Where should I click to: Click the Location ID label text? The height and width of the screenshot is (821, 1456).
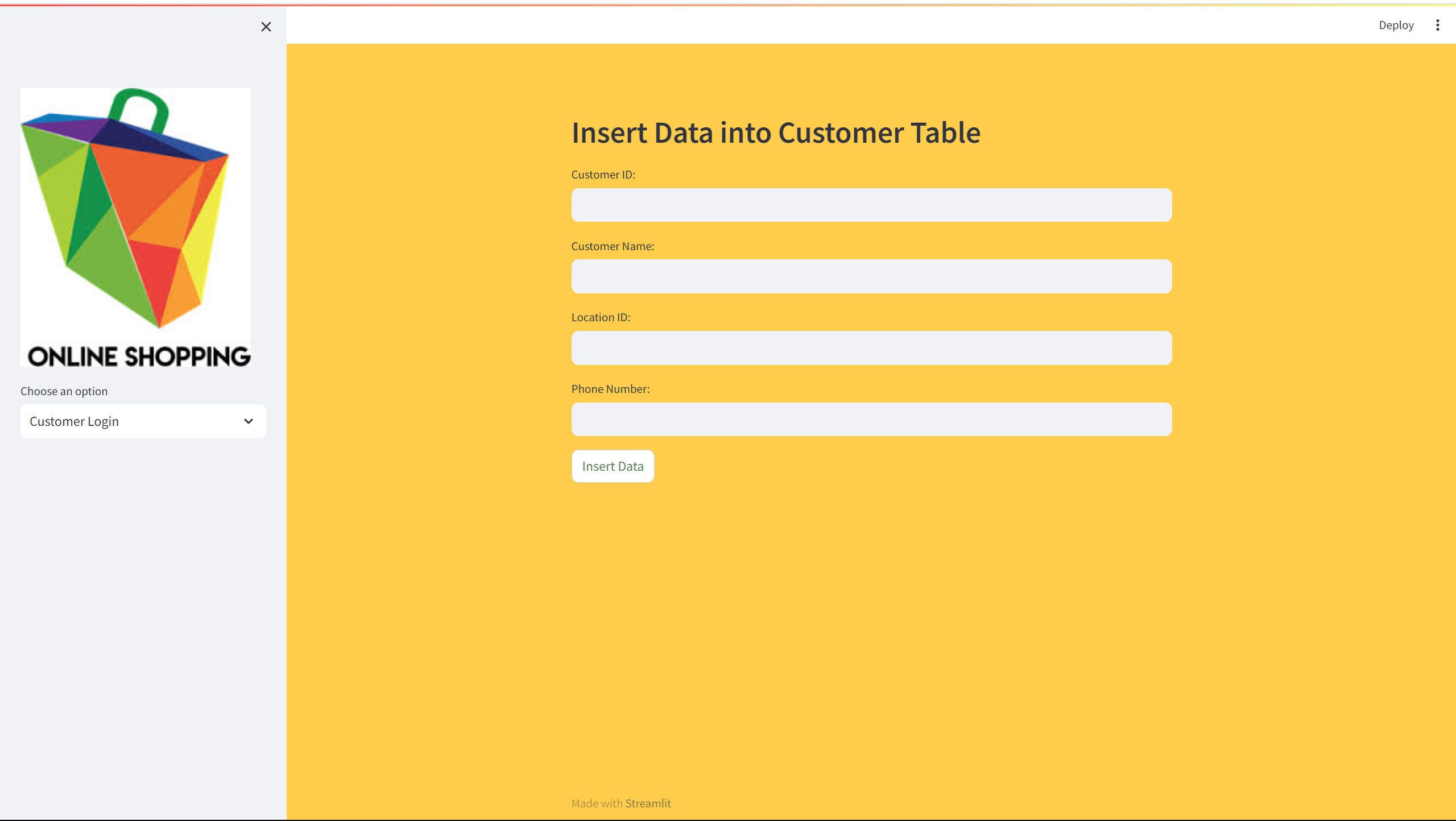pos(601,317)
